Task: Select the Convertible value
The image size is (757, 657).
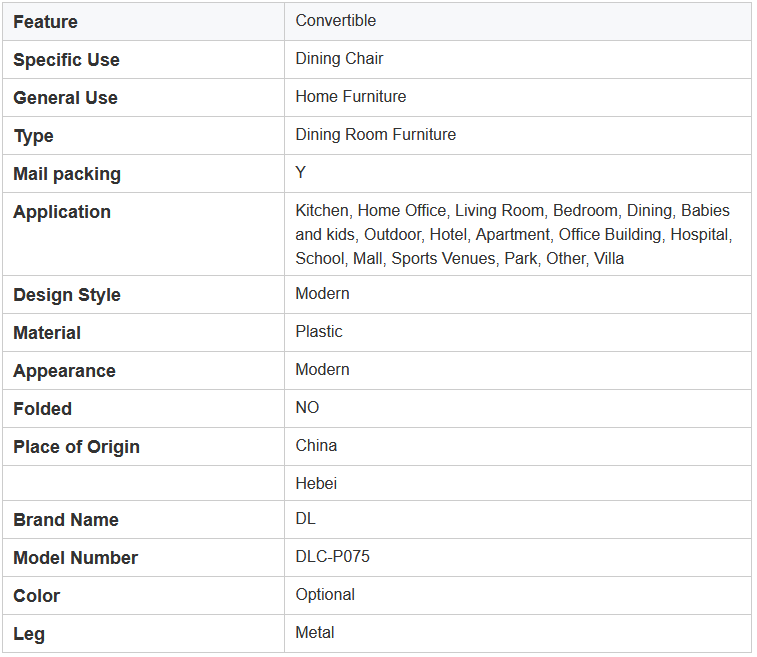Action: [x=336, y=20]
